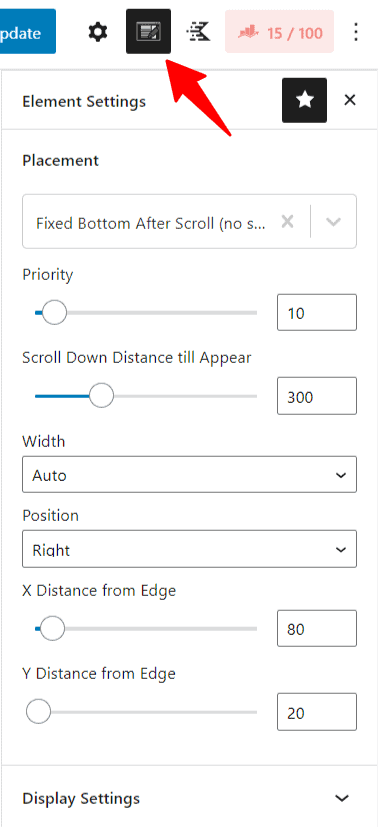Screen dimensions: 378x827
Task: Open the Kadence blocks controls icon
Action: click(198, 33)
